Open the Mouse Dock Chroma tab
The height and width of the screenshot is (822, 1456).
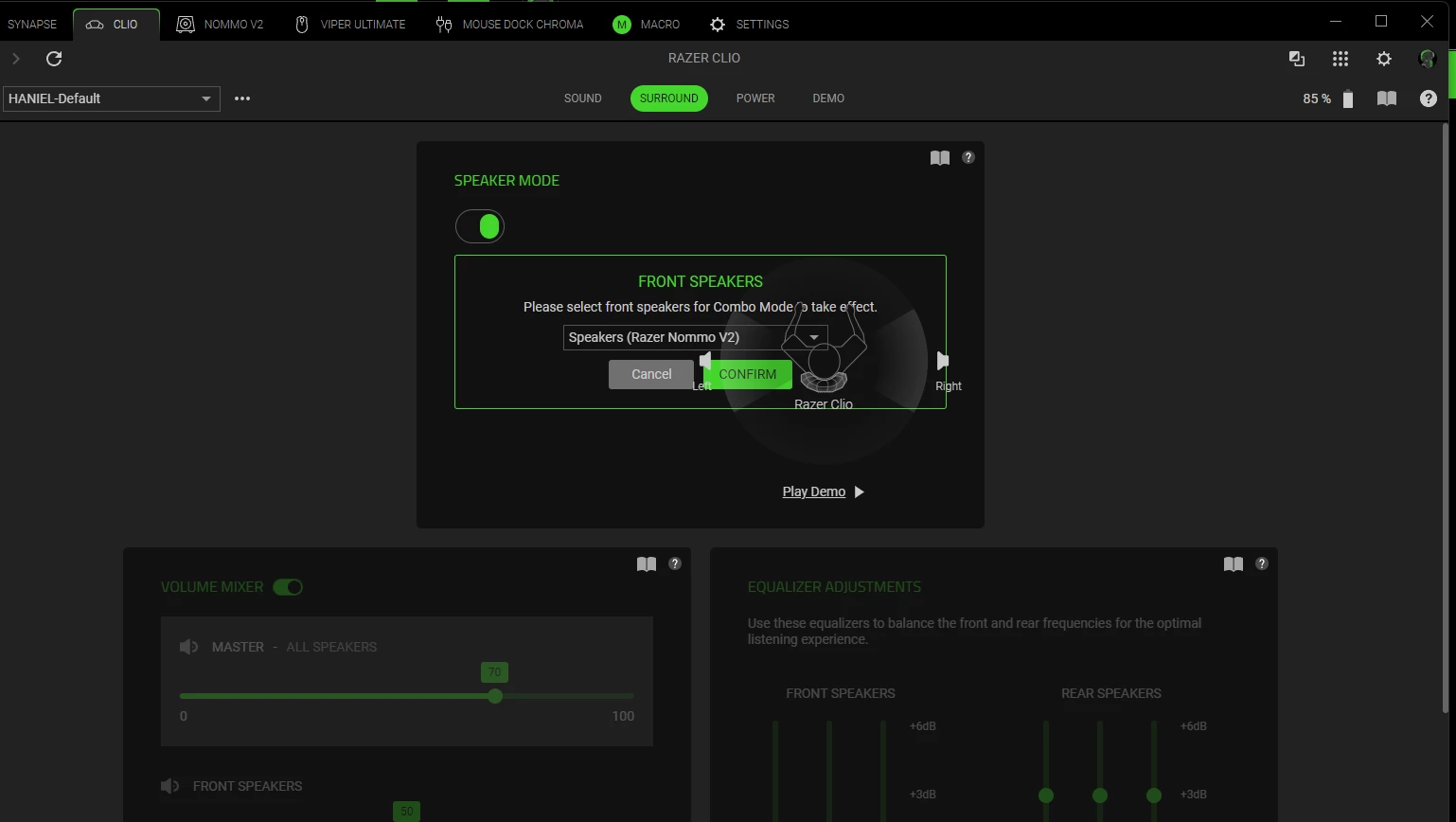[x=509, y=24]
